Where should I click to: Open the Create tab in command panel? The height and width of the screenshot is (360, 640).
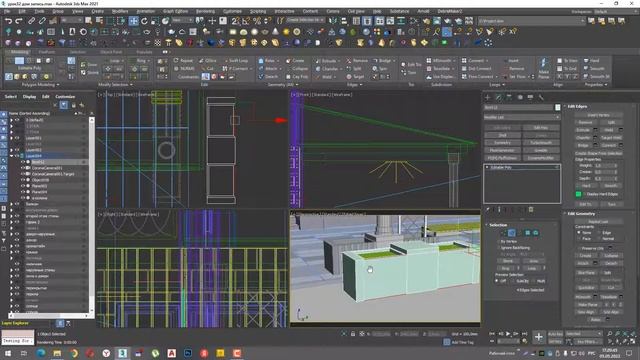pos(488,97)
